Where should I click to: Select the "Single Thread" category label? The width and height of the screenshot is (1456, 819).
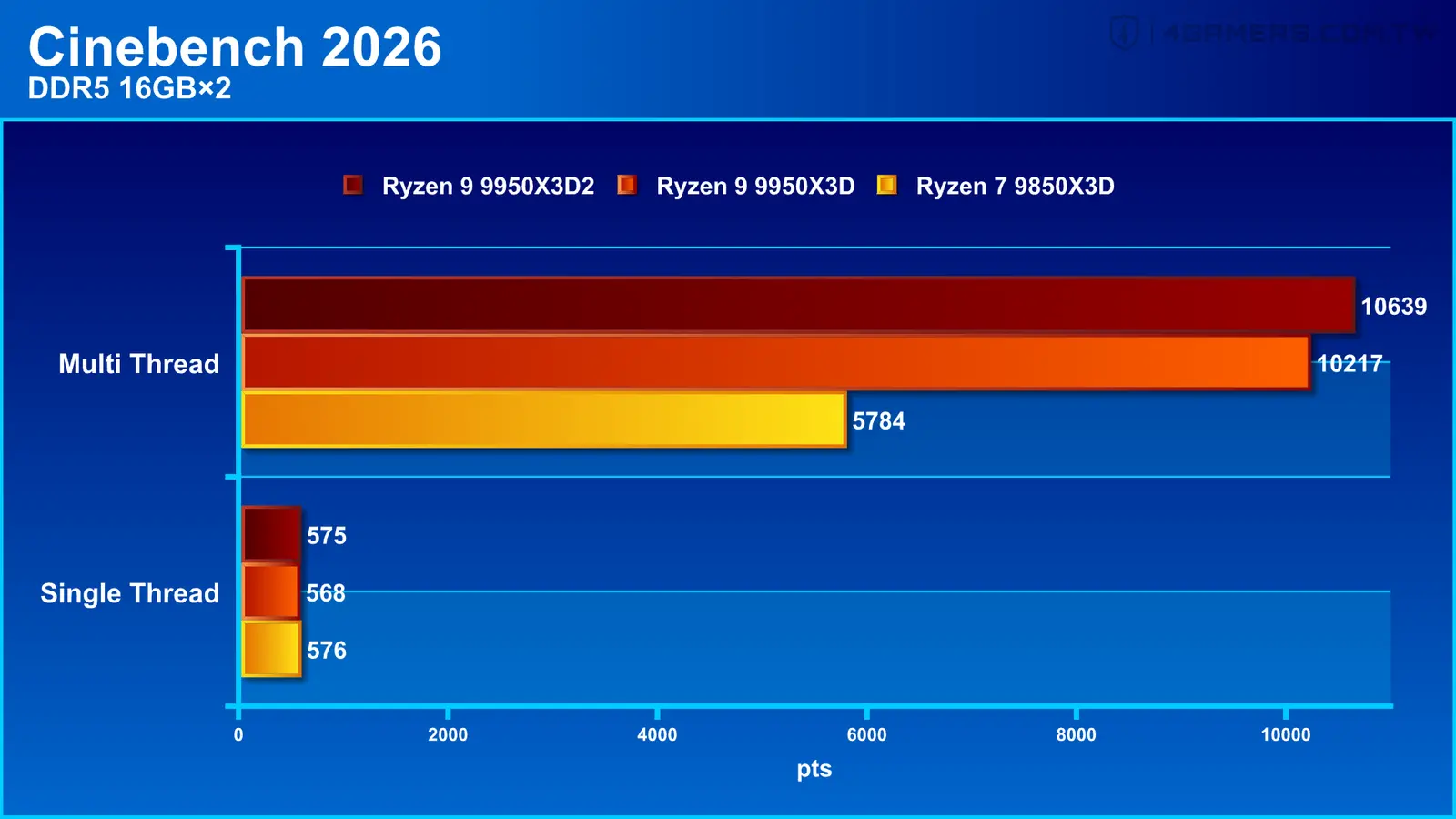130,593
